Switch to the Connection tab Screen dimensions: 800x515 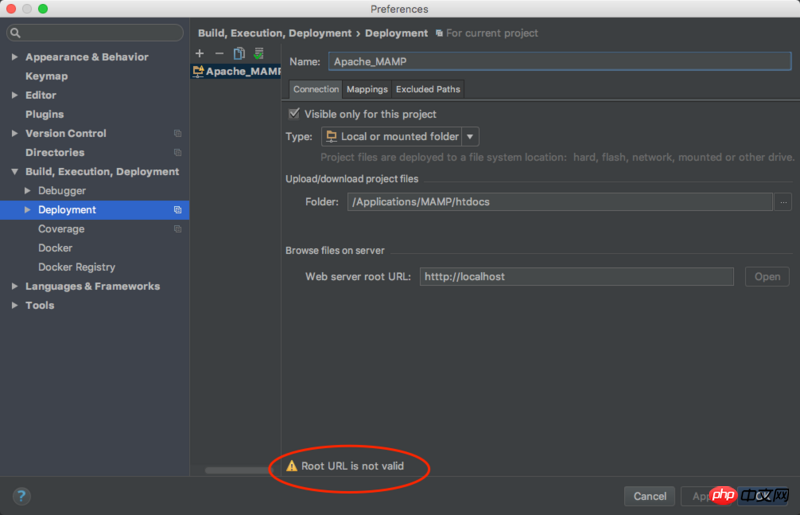click(316, 89)
